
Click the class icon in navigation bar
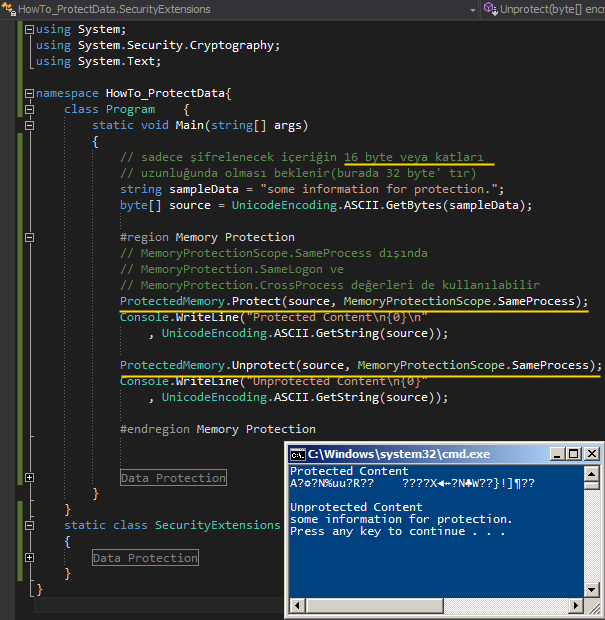[x=9, y=8]
